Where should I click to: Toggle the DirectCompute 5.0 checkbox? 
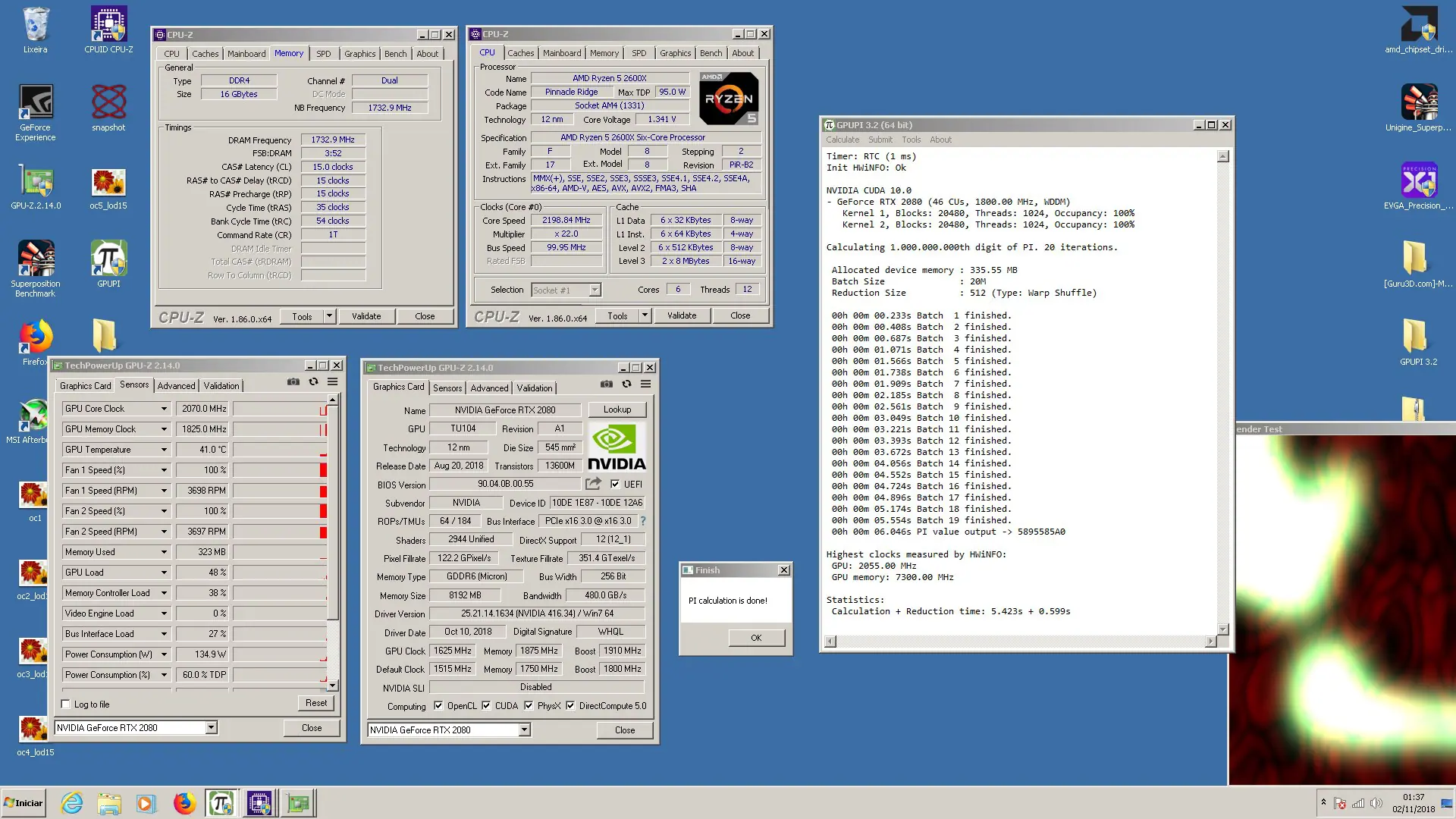570,706
